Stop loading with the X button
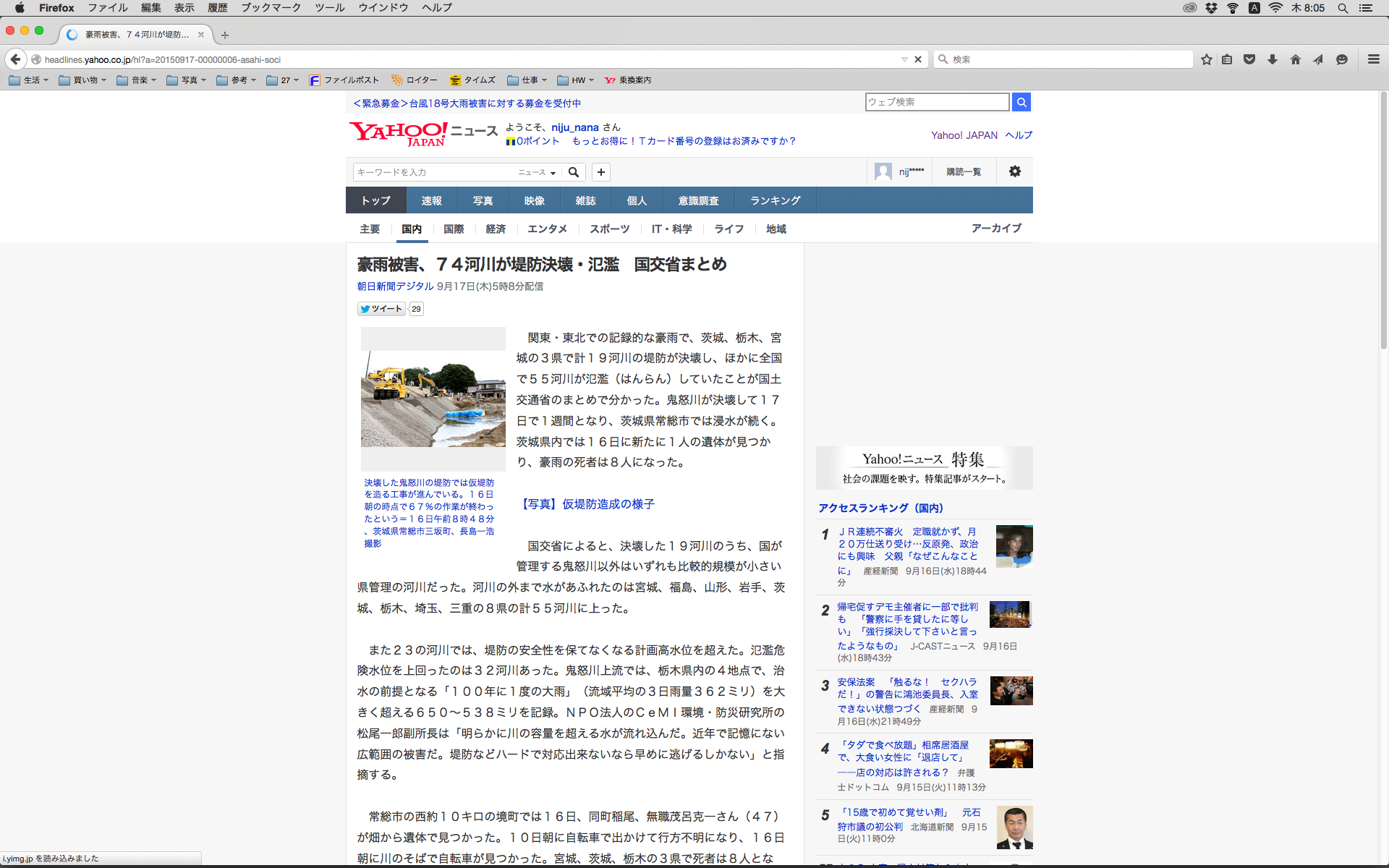This screenshot has width=1389, height=868. (x=918, y=59)
